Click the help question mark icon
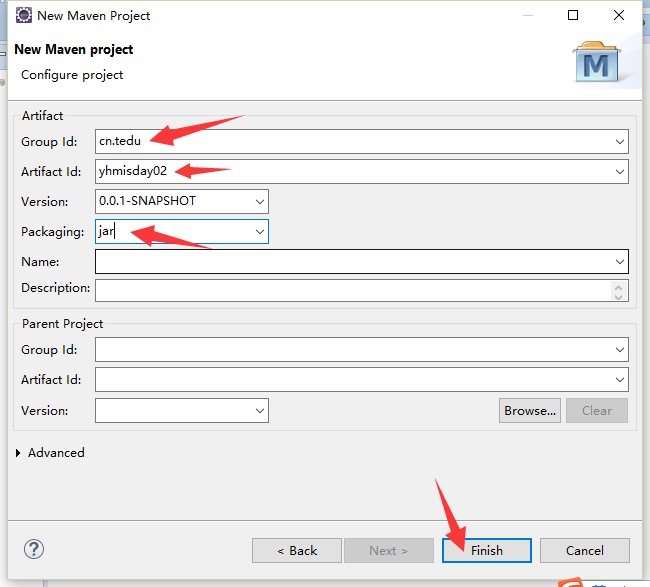Screen dimensions: 650x587 click(x=34, y=549)
